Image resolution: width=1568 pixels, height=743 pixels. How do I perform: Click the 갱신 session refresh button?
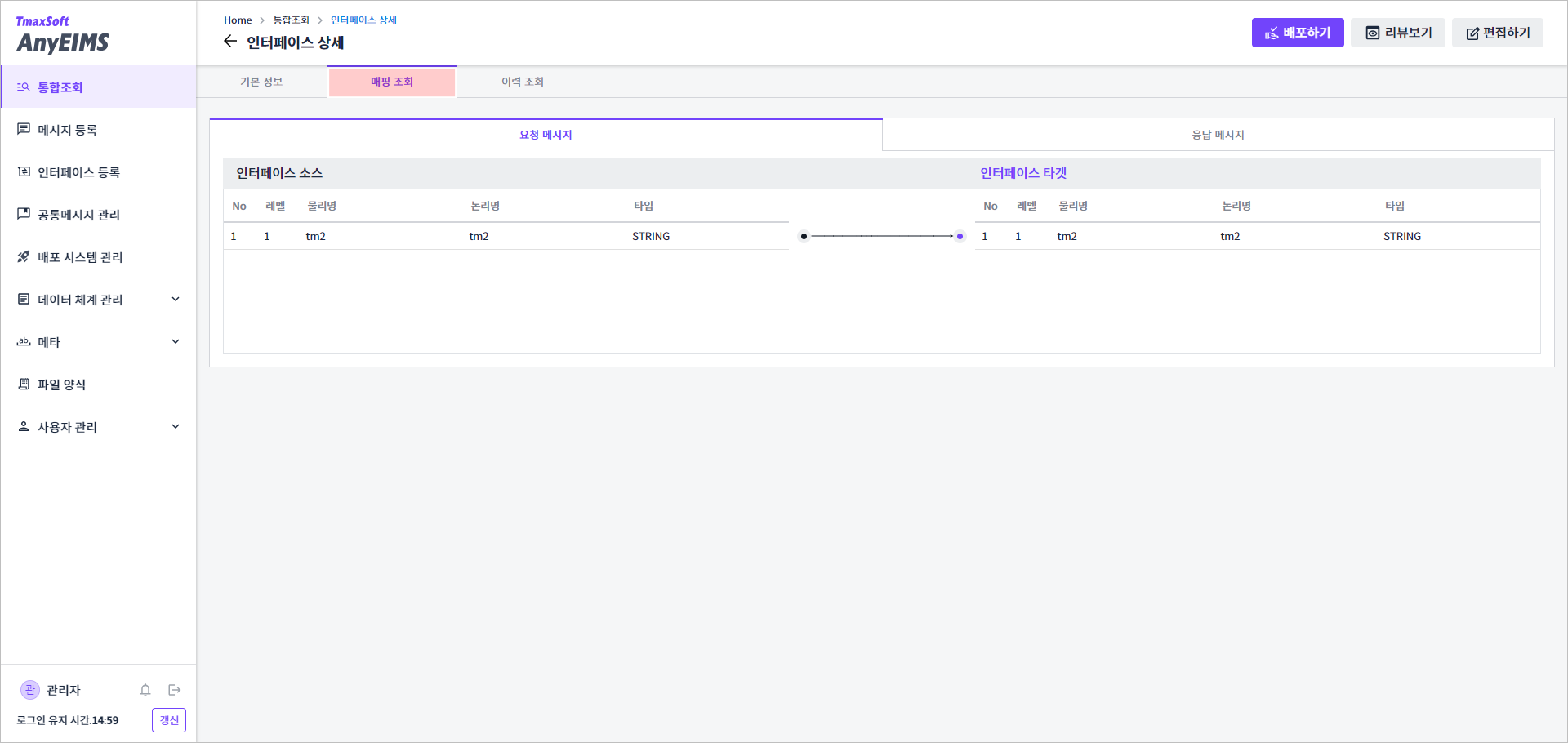pyautogui.click(x=169, y=720)
